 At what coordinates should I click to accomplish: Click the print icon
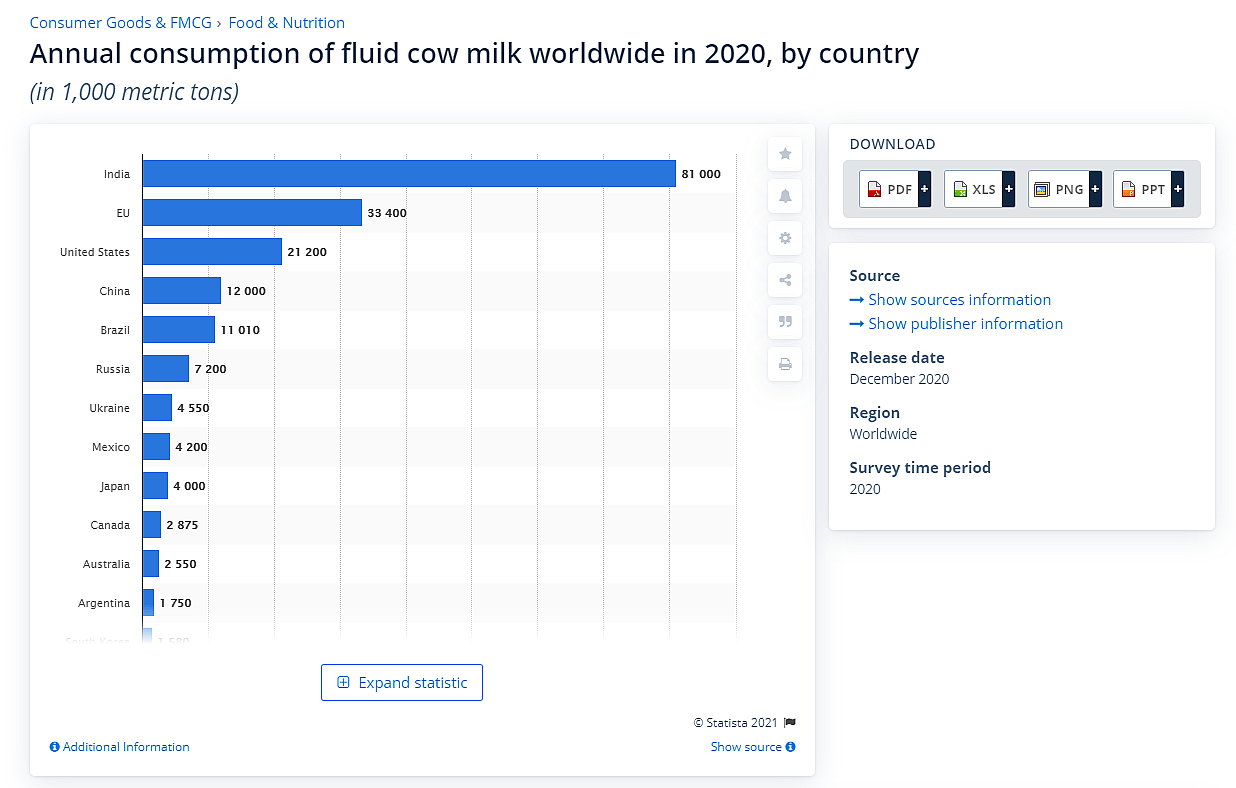click(x=785, y=364)
